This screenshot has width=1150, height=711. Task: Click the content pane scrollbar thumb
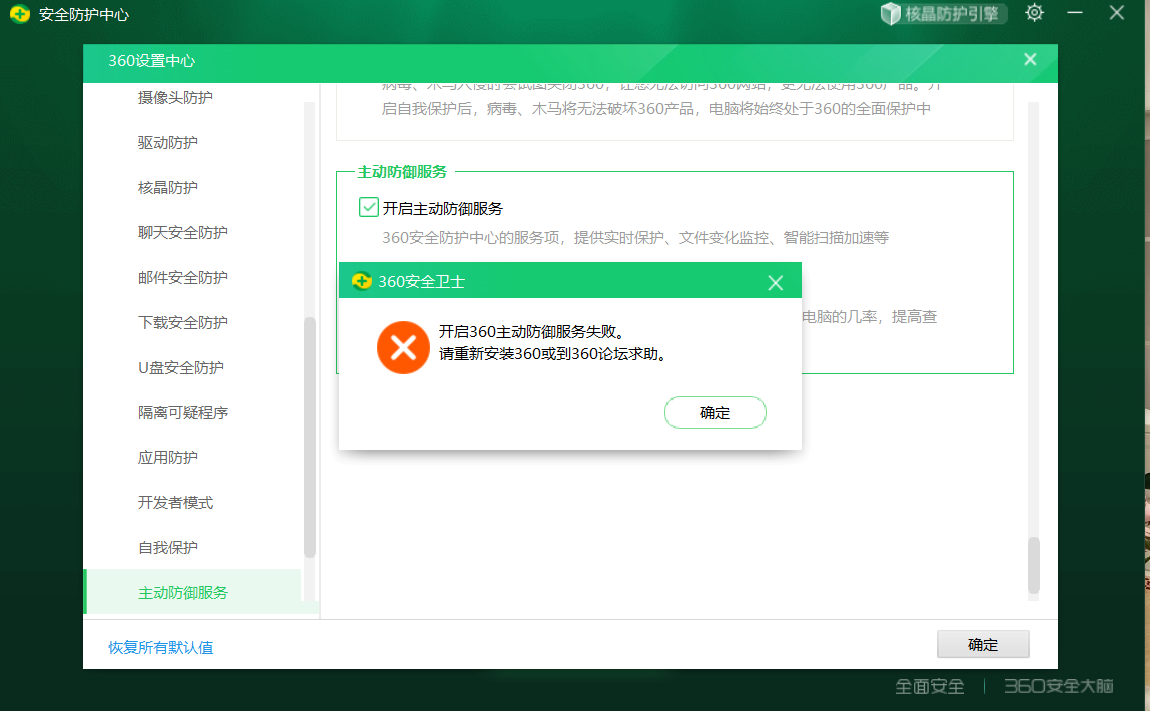point(1033,565)
